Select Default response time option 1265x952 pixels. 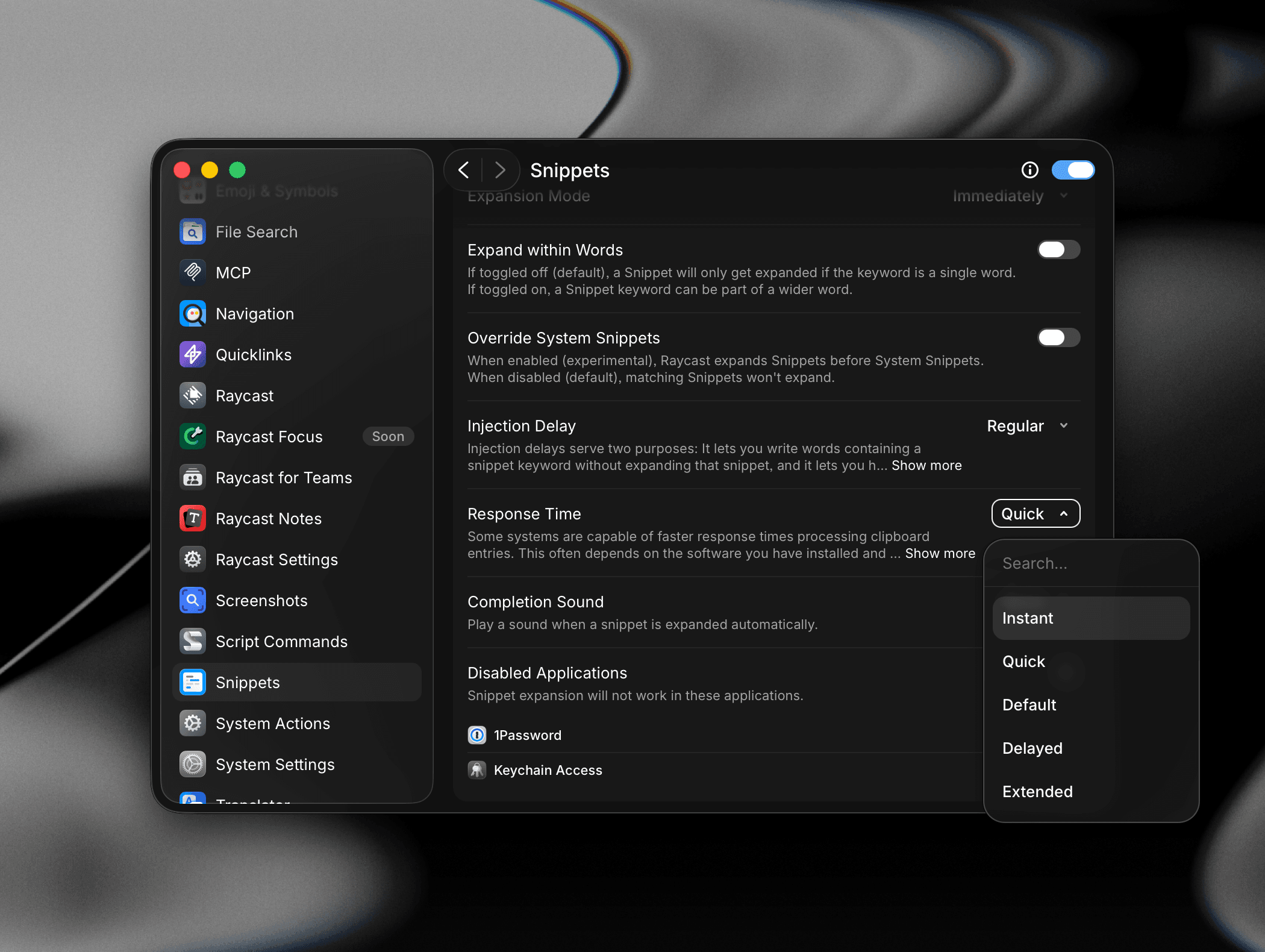[x=1092, y=705]
